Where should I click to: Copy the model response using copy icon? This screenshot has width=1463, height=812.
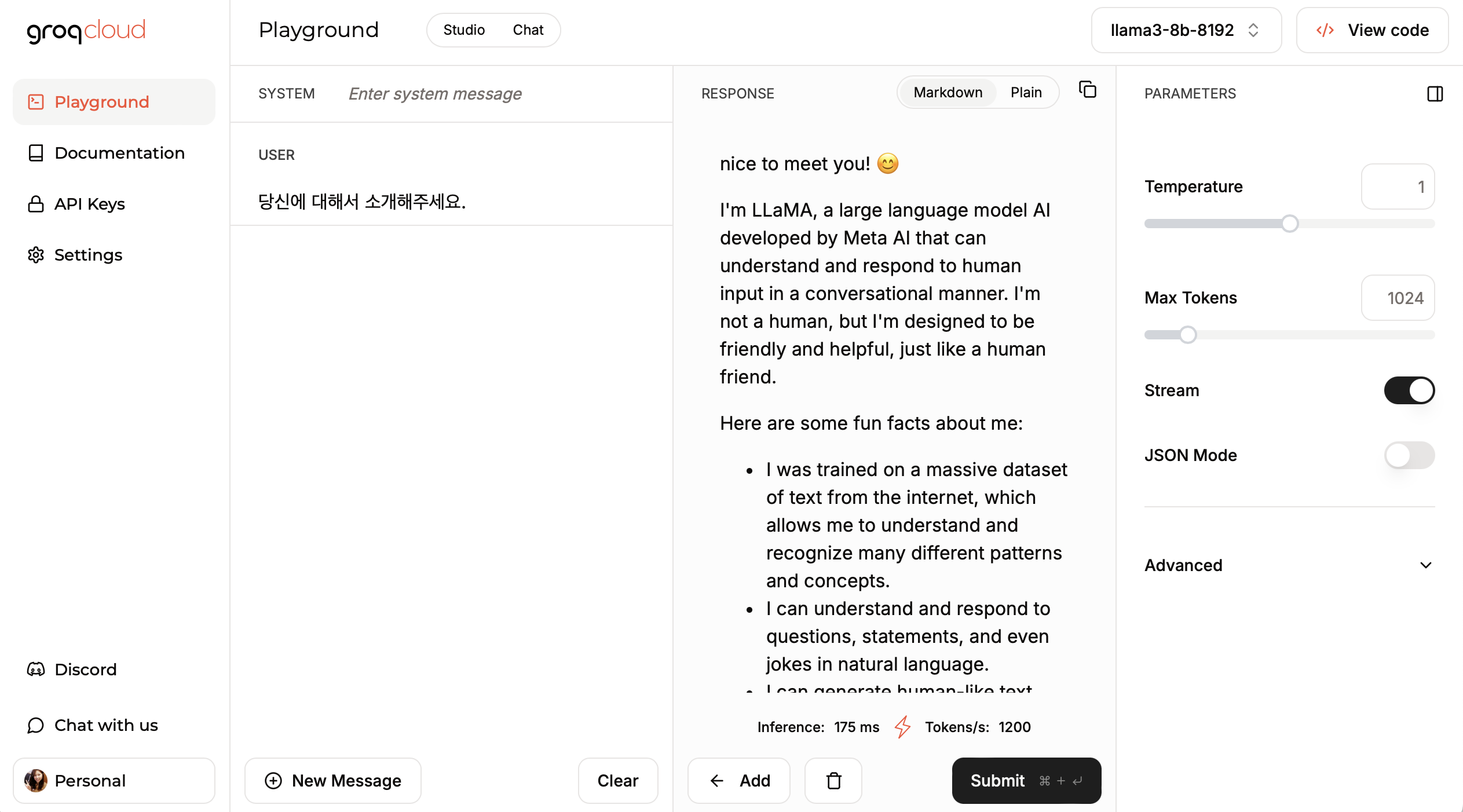pyautogui.click(x=1088, y=90)
